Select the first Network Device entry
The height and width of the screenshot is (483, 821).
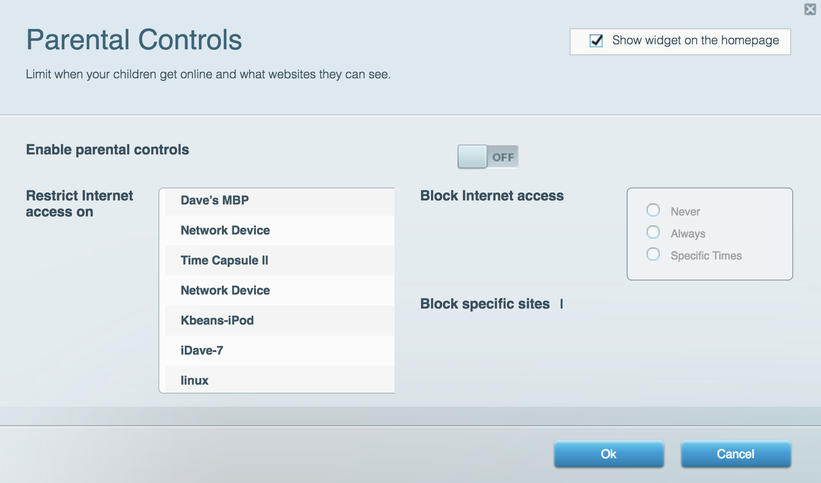click(x=280, y=230)
